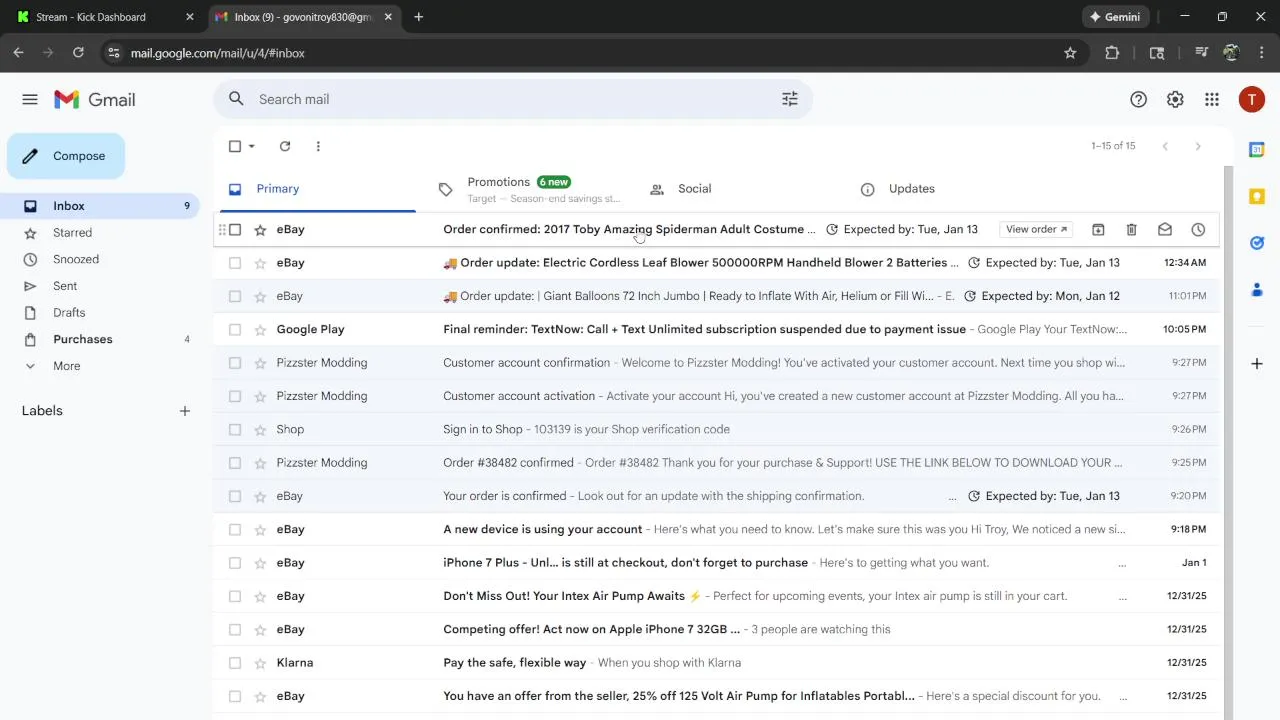Go back in browser history
The width and height of the screenshot is (1280, 720).
(x=18, y=53)
